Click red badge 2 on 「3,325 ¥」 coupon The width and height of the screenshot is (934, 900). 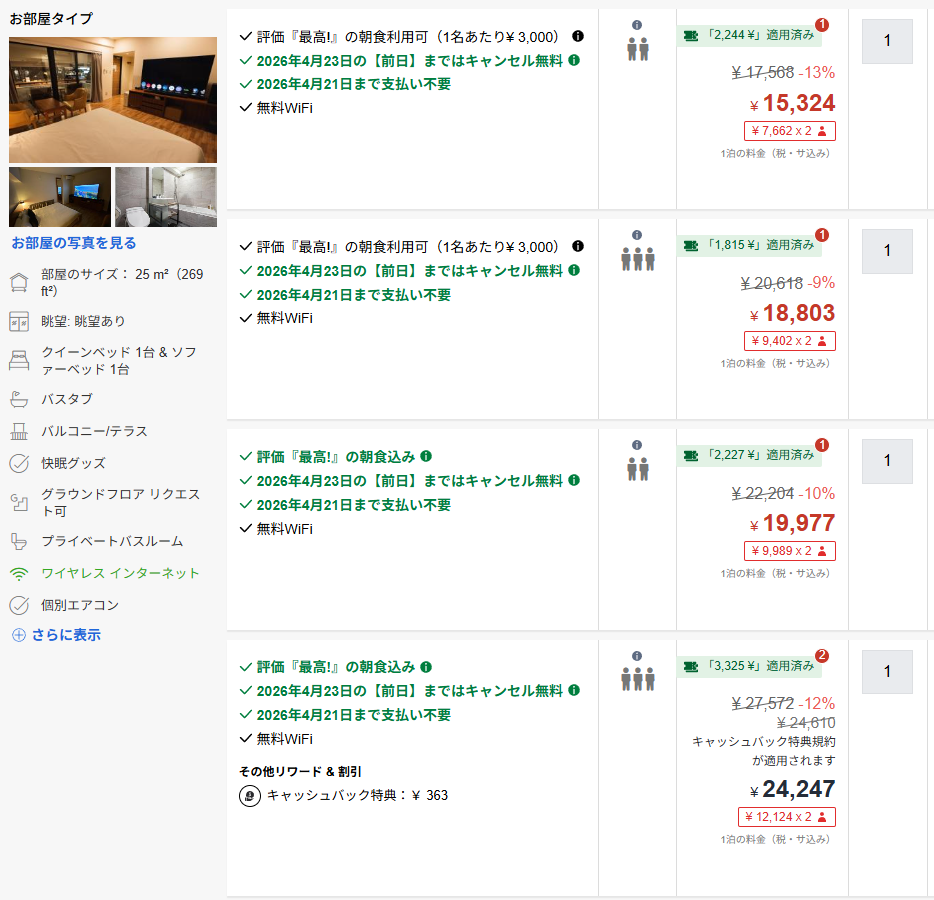coord(822,656)
